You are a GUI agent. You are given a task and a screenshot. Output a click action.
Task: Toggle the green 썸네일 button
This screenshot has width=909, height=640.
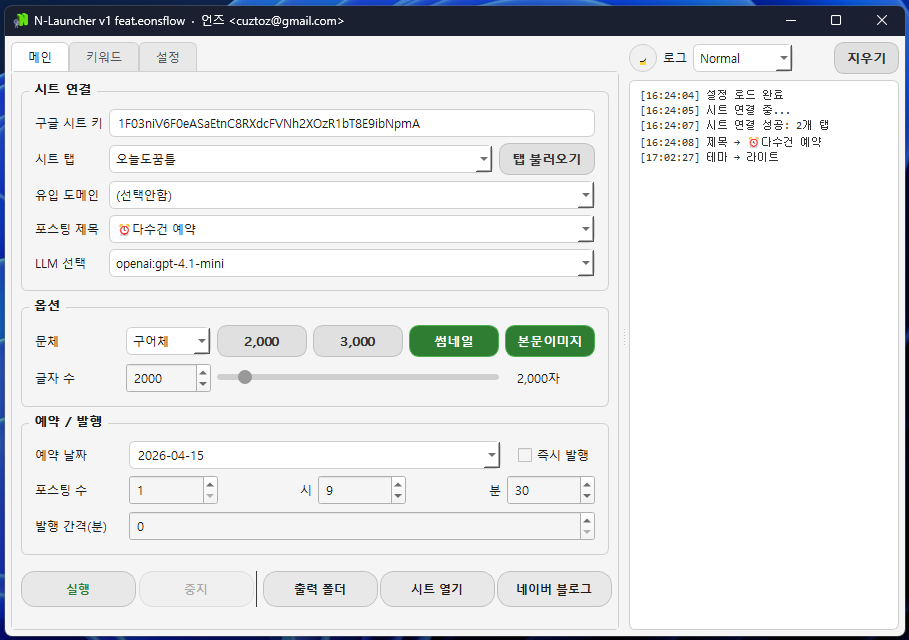tap(454, 341)
